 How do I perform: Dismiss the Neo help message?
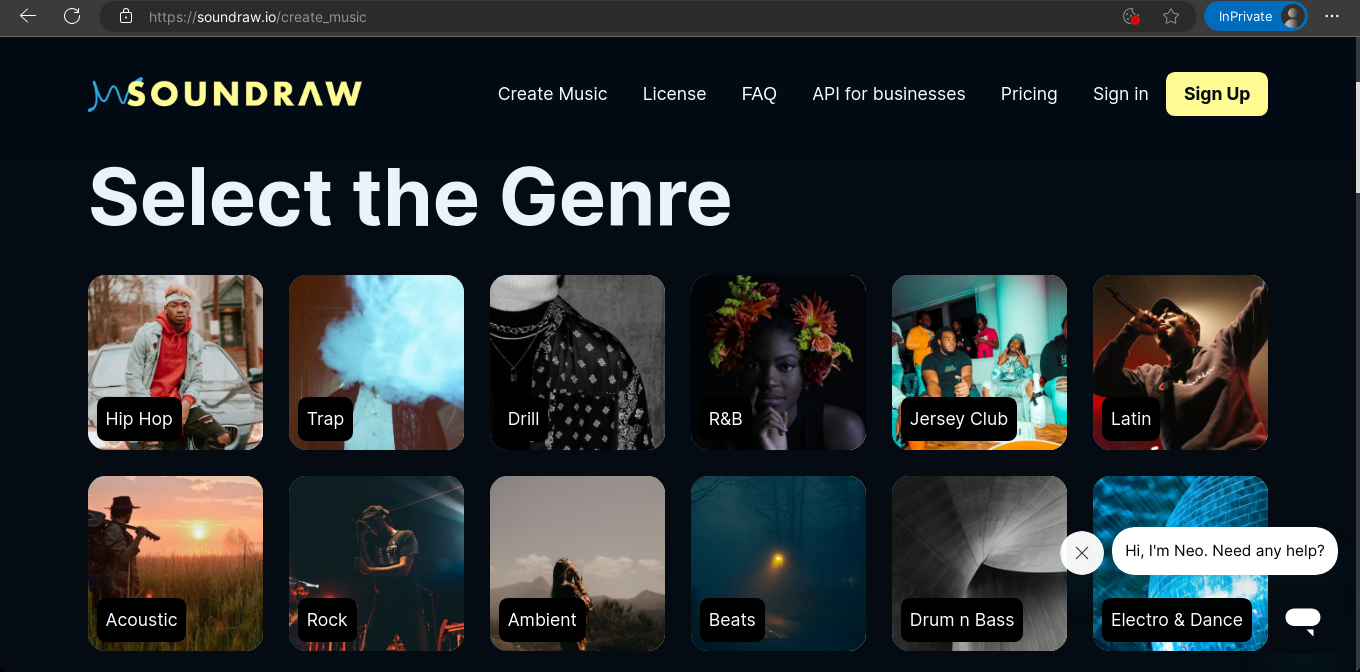click(x=1081, y=552)
